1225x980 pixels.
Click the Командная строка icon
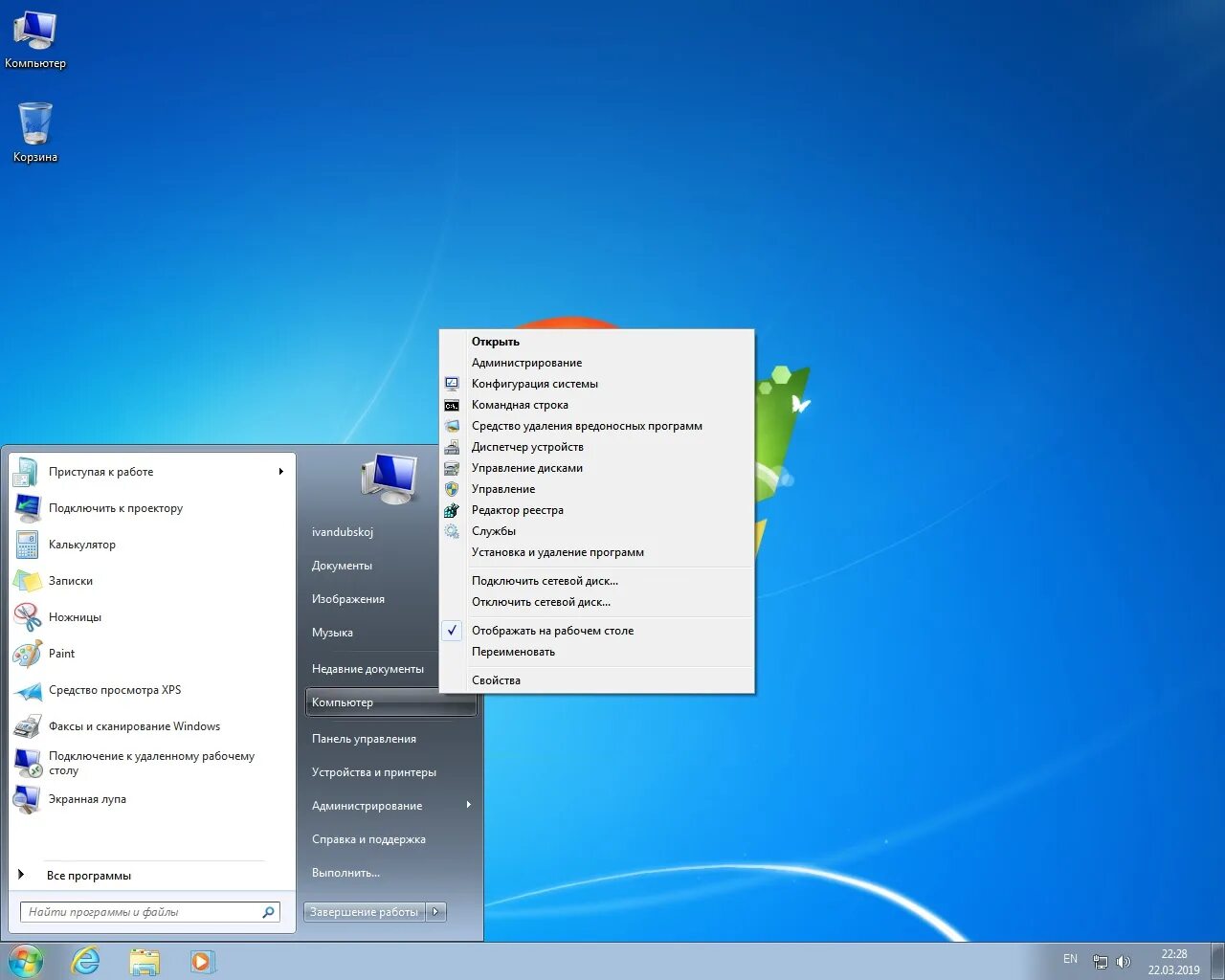click(x=452, y=405)
